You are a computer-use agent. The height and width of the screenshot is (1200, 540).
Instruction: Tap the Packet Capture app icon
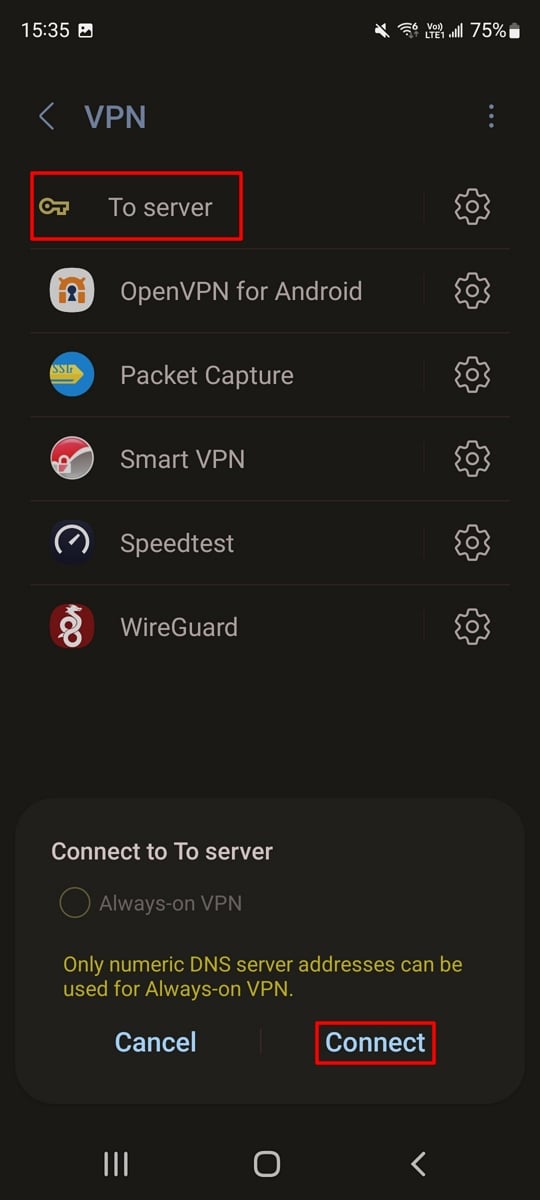pyautogui.click(x=72, y=375)
